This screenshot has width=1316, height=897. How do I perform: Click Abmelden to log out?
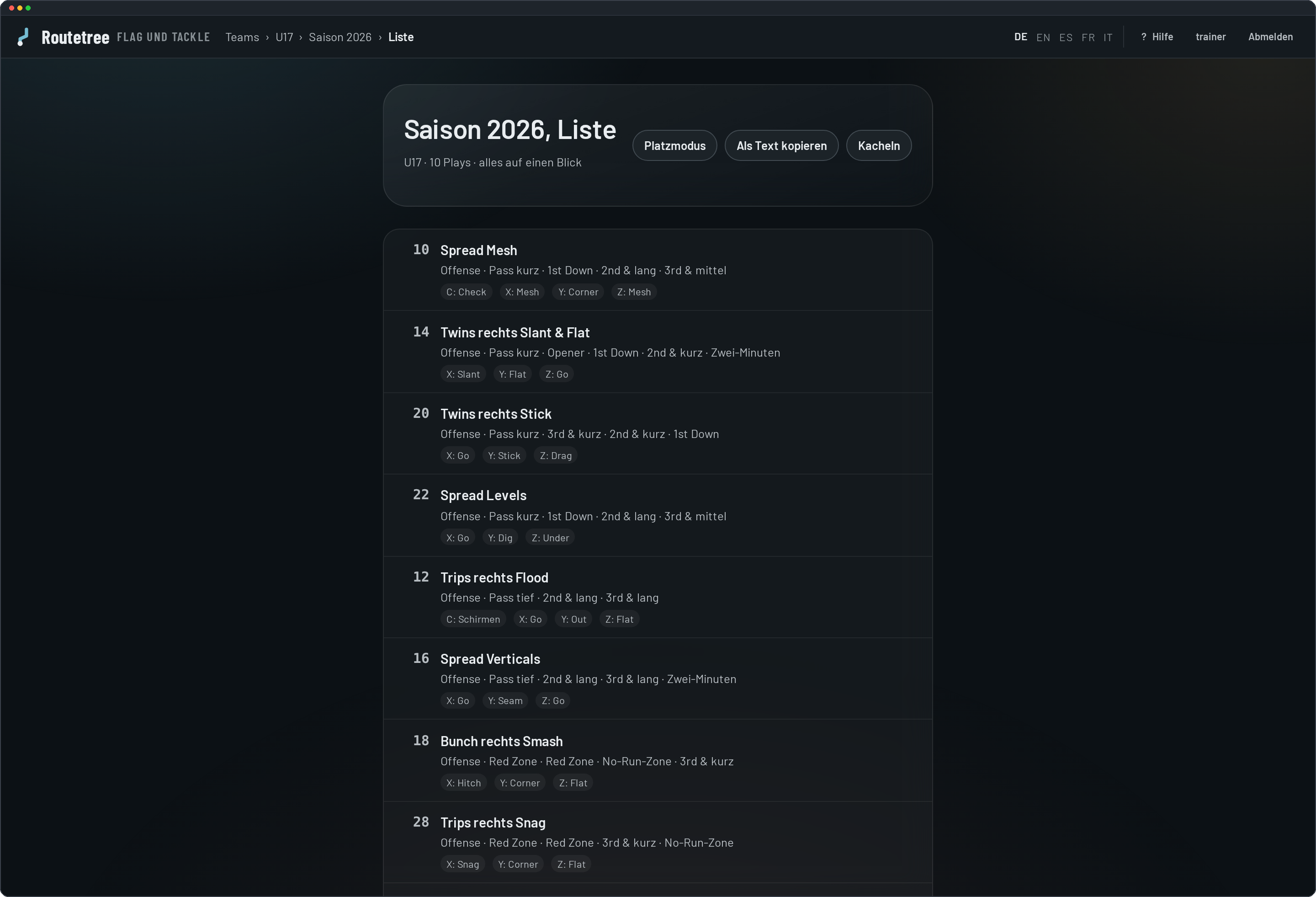[x=1270, y=37]
